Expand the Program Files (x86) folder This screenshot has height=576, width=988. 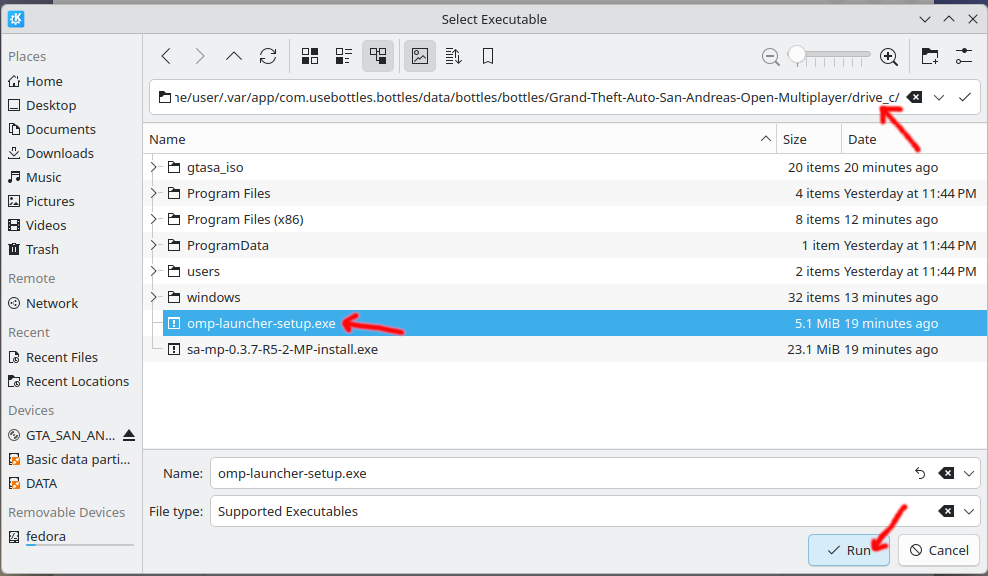coord(153,219)
